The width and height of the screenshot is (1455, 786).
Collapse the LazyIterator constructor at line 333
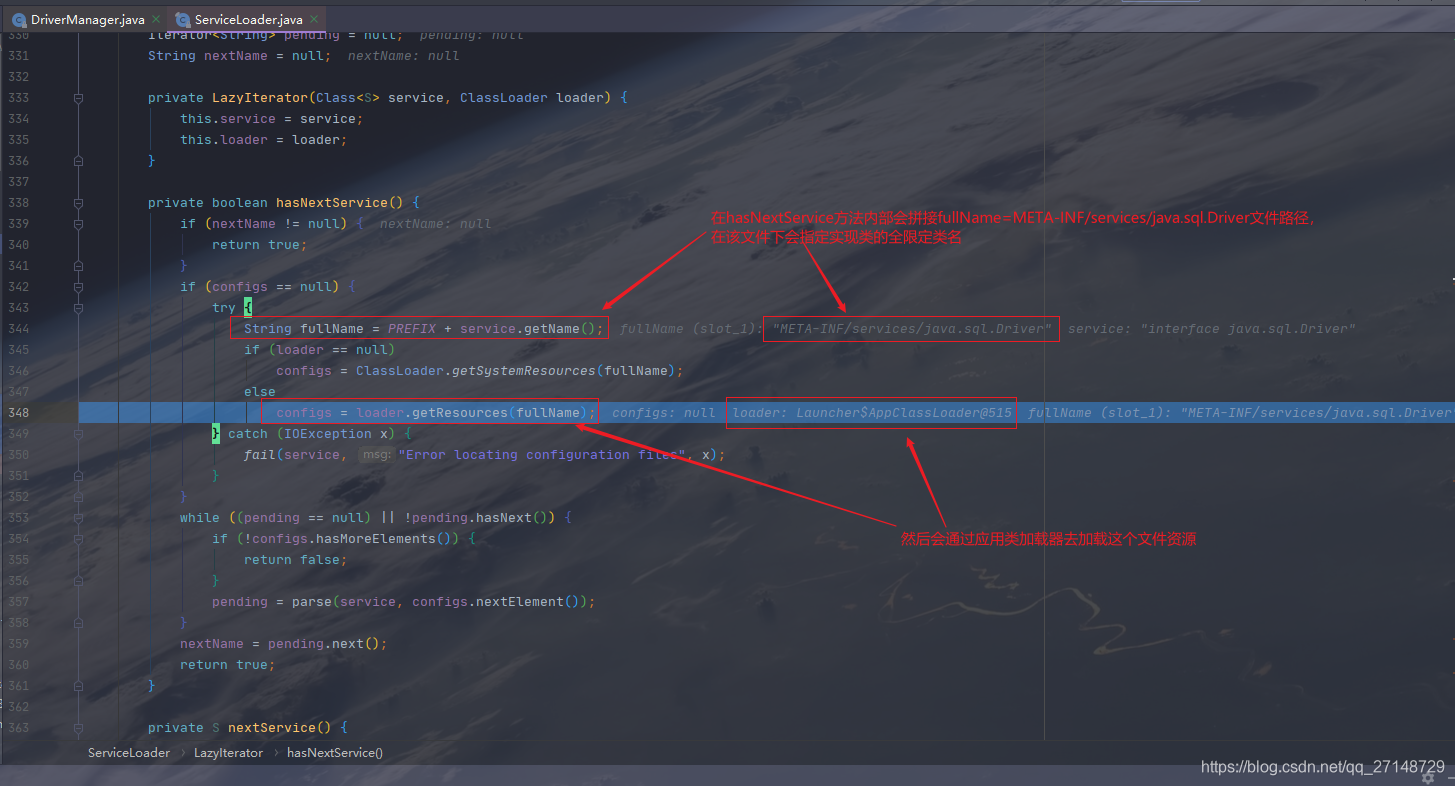point(78,98)
